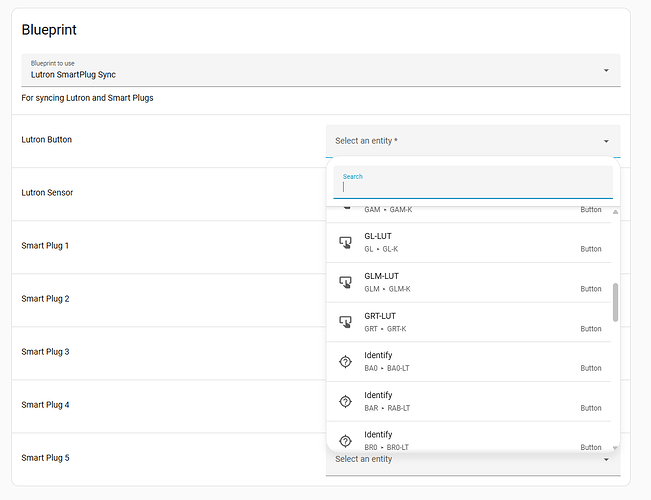Select the GL-LUT entity
The height and width of the screenshot is (500, 651).
[x=469, y=243]
